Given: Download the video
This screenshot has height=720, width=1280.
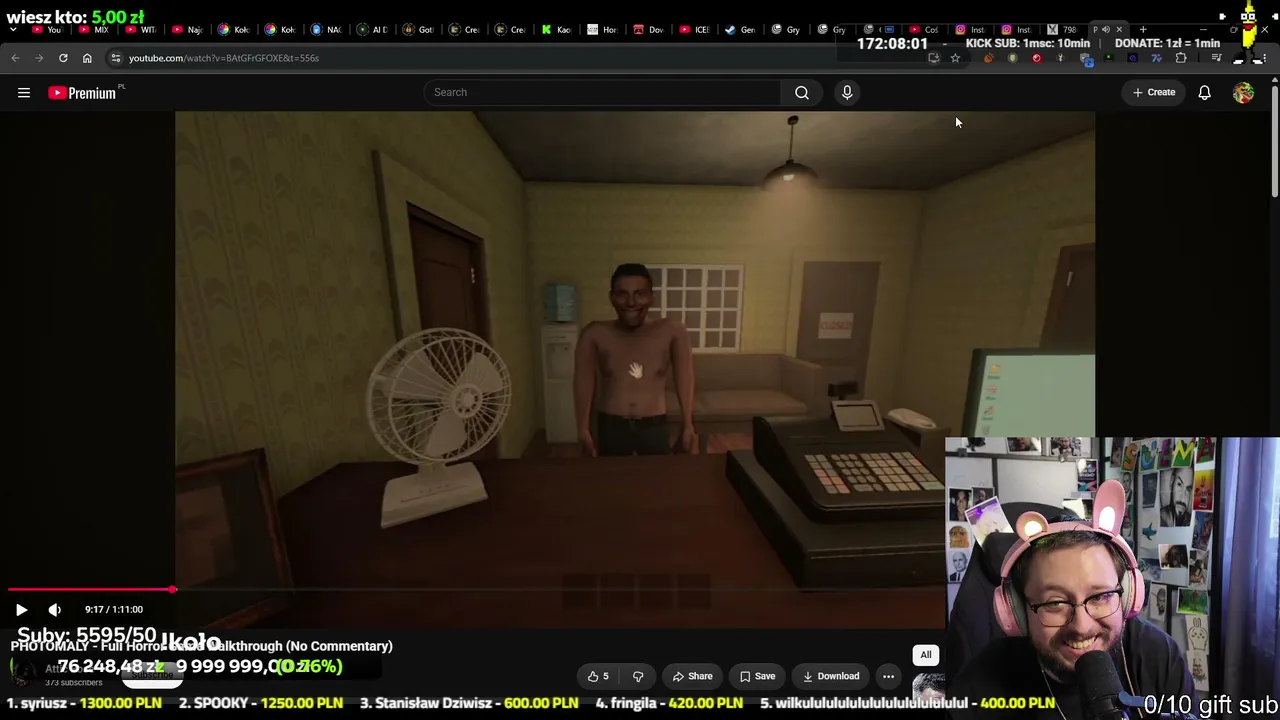Looking at the screenshot, I should point(829,677).
